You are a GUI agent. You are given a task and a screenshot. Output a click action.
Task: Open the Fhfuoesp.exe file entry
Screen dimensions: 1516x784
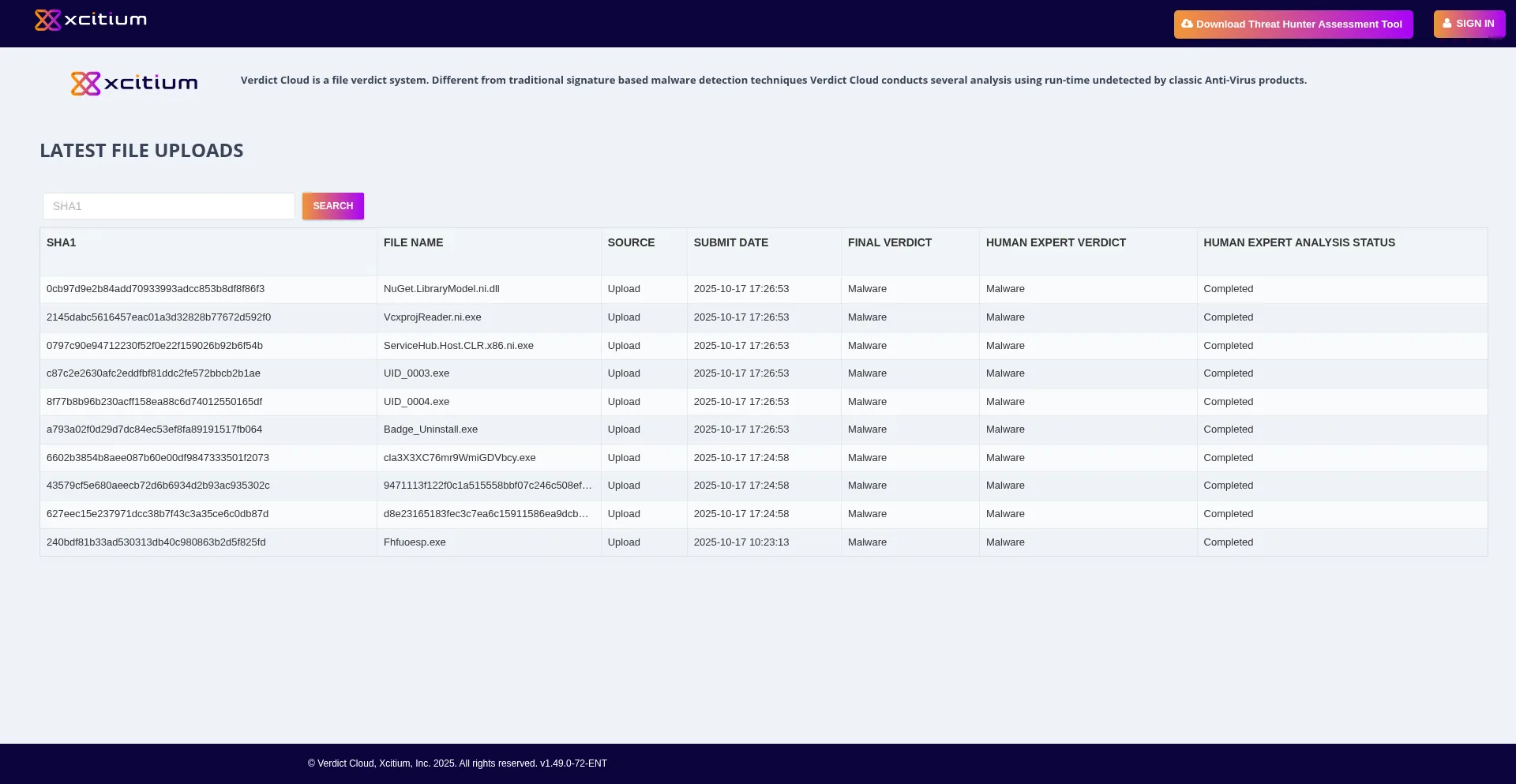click(415, 542)
